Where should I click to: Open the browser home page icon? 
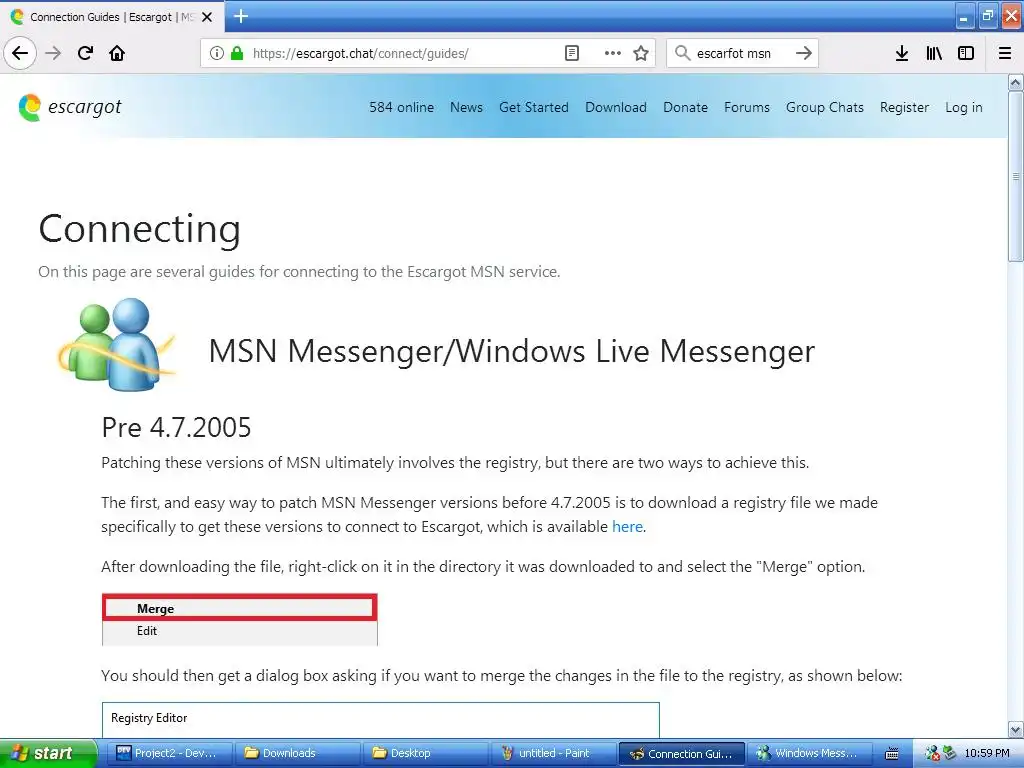(117, 53)
